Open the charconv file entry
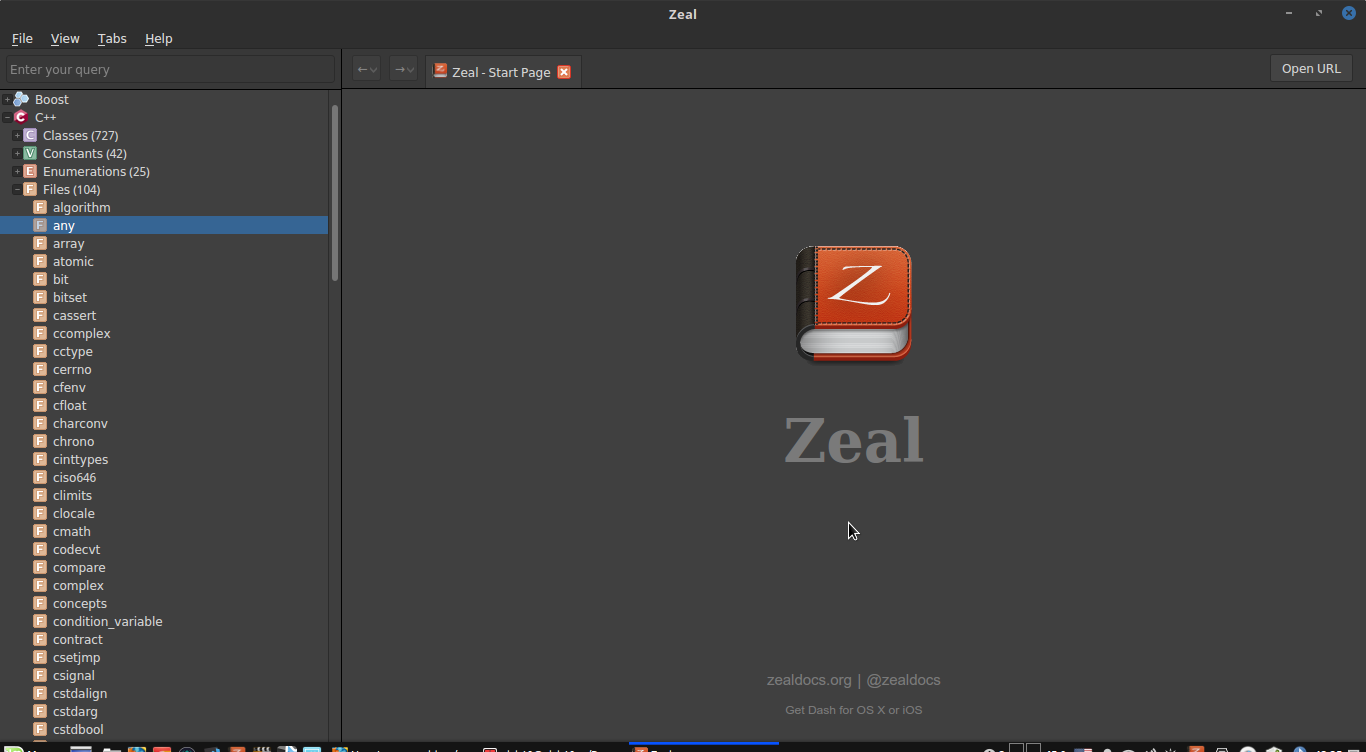This screenshot has width=1366, height=752. 80,423
